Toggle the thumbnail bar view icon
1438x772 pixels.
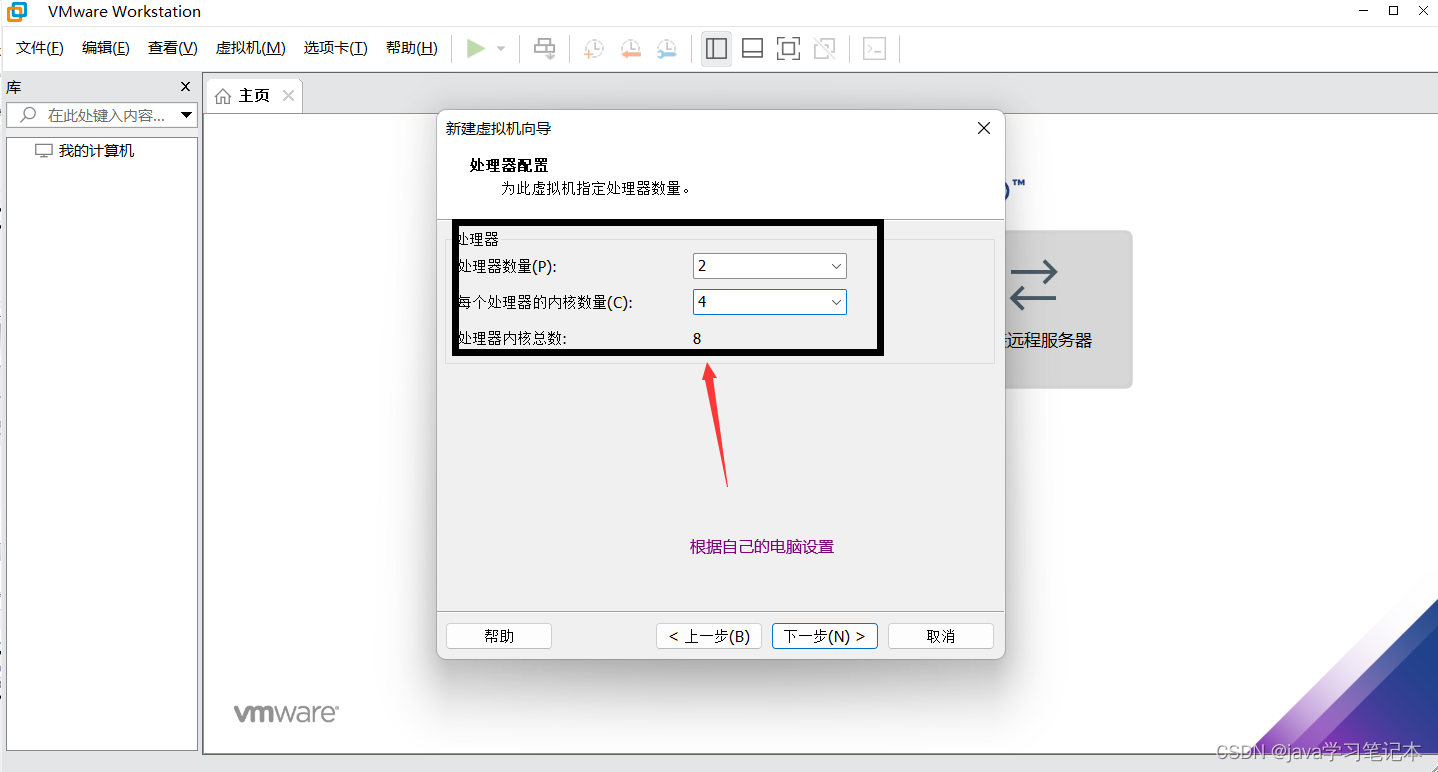click(752, 48)
